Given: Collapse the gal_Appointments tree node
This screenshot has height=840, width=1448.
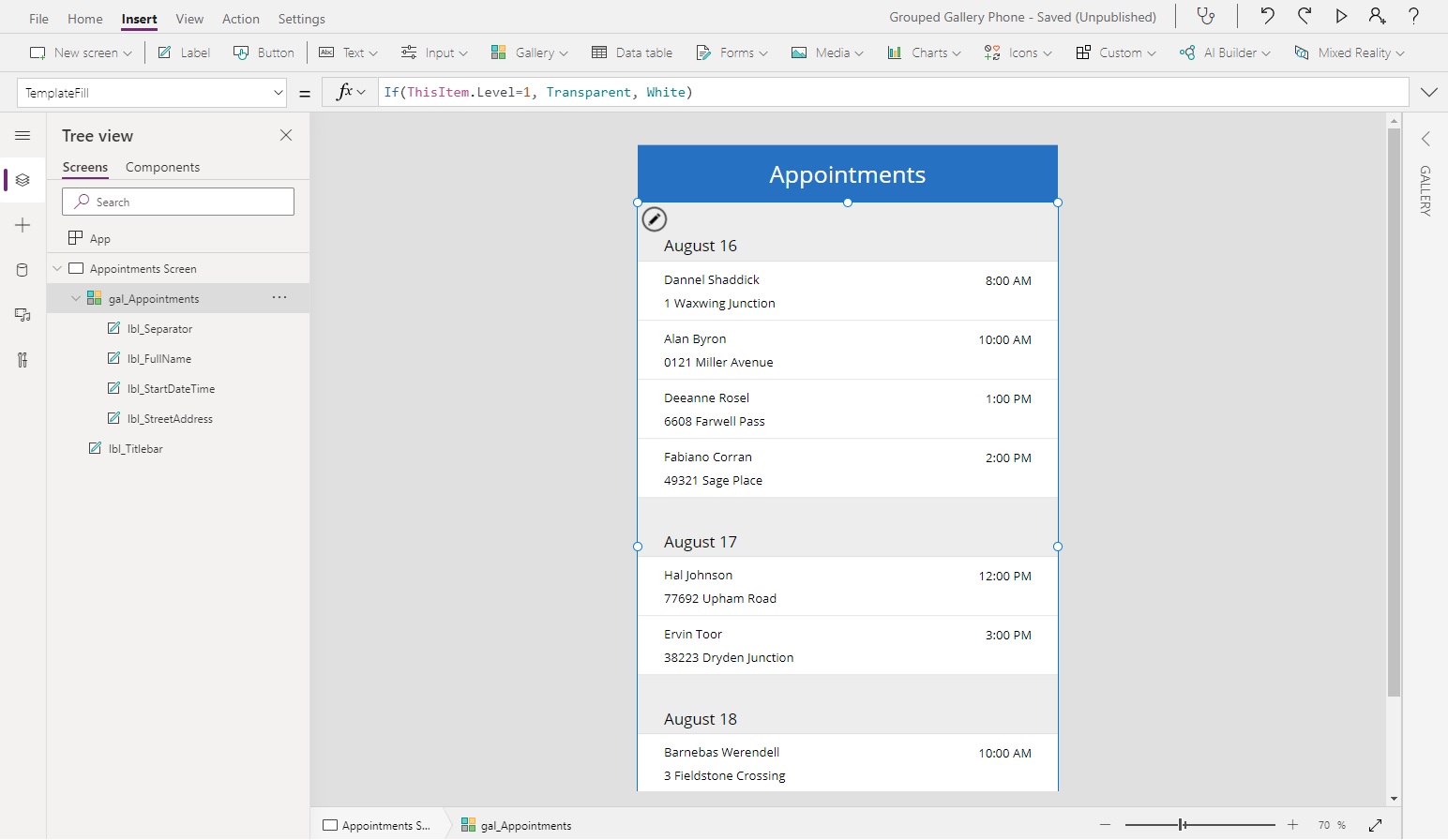Looking at the screenshot, I should 75,297.
